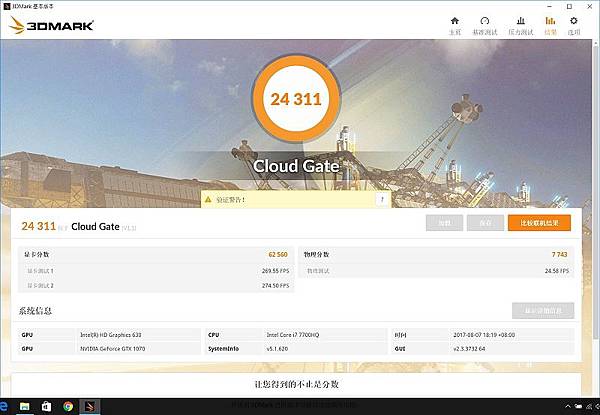Click the 3DMark logo
This screenshot has width=600, height=415.
click(x=51, y=26)
